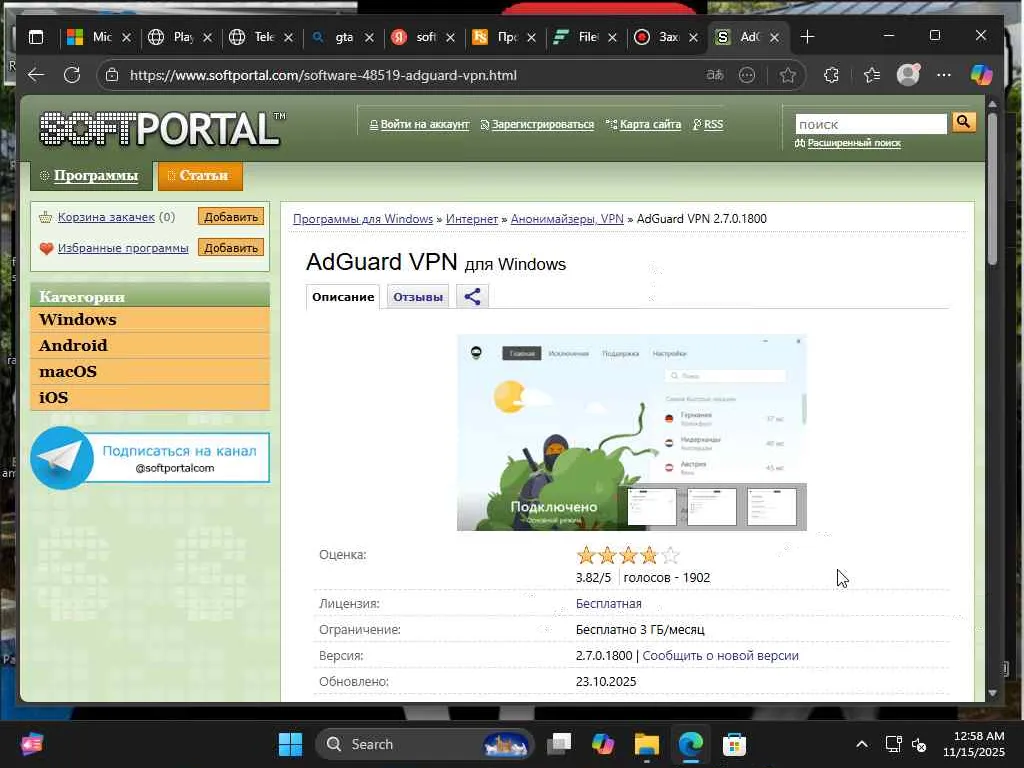Viewport: 1024px width, 768px height.
Task: Reload the page with the refresh icon
Action: point(72,75)
